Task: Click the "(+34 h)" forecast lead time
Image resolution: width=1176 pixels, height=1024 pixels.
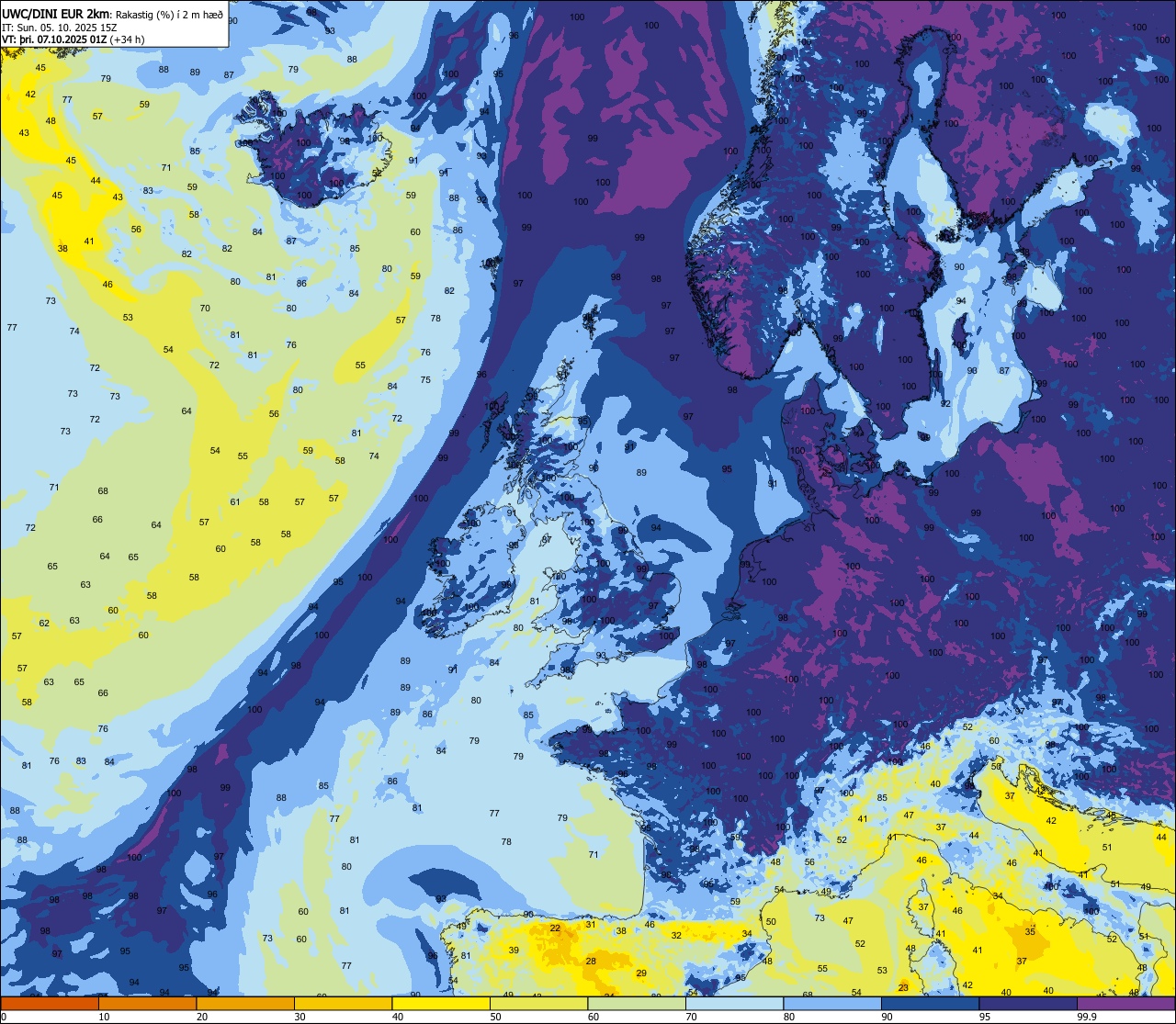Action: (x=128, y=39)
